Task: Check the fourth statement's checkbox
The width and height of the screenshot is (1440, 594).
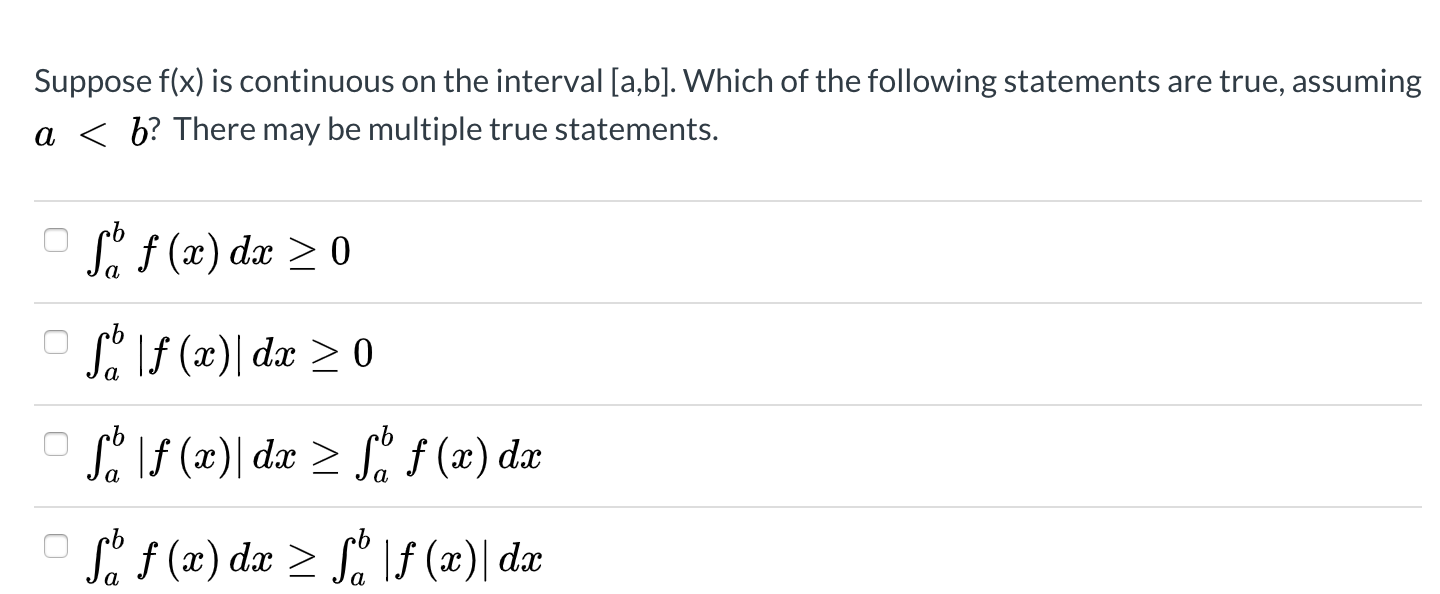Action: tap(55, 545)
